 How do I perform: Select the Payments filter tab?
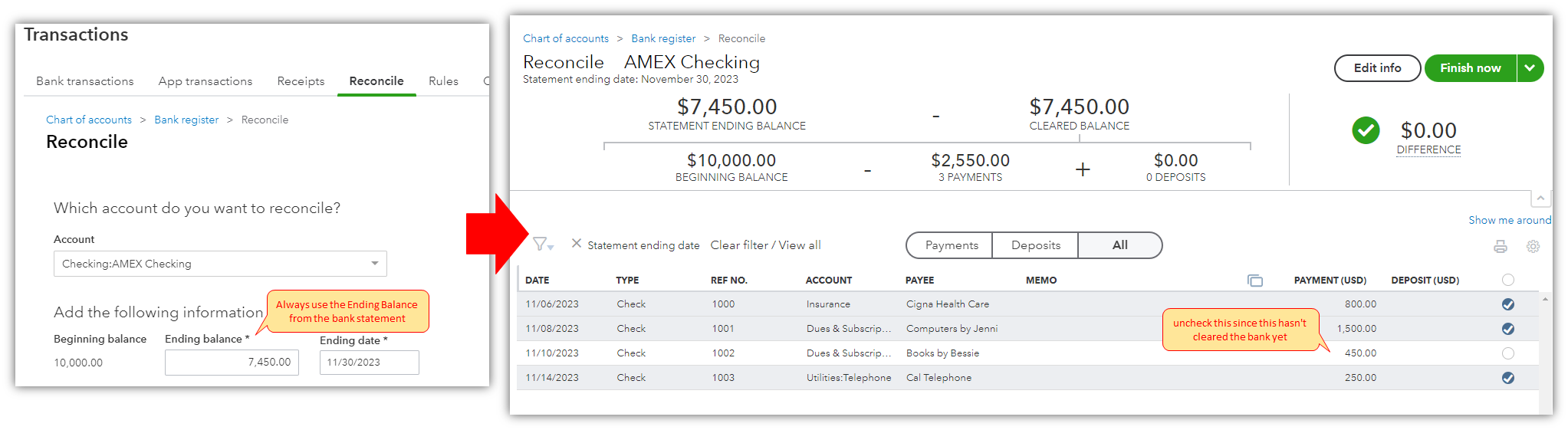951,245
